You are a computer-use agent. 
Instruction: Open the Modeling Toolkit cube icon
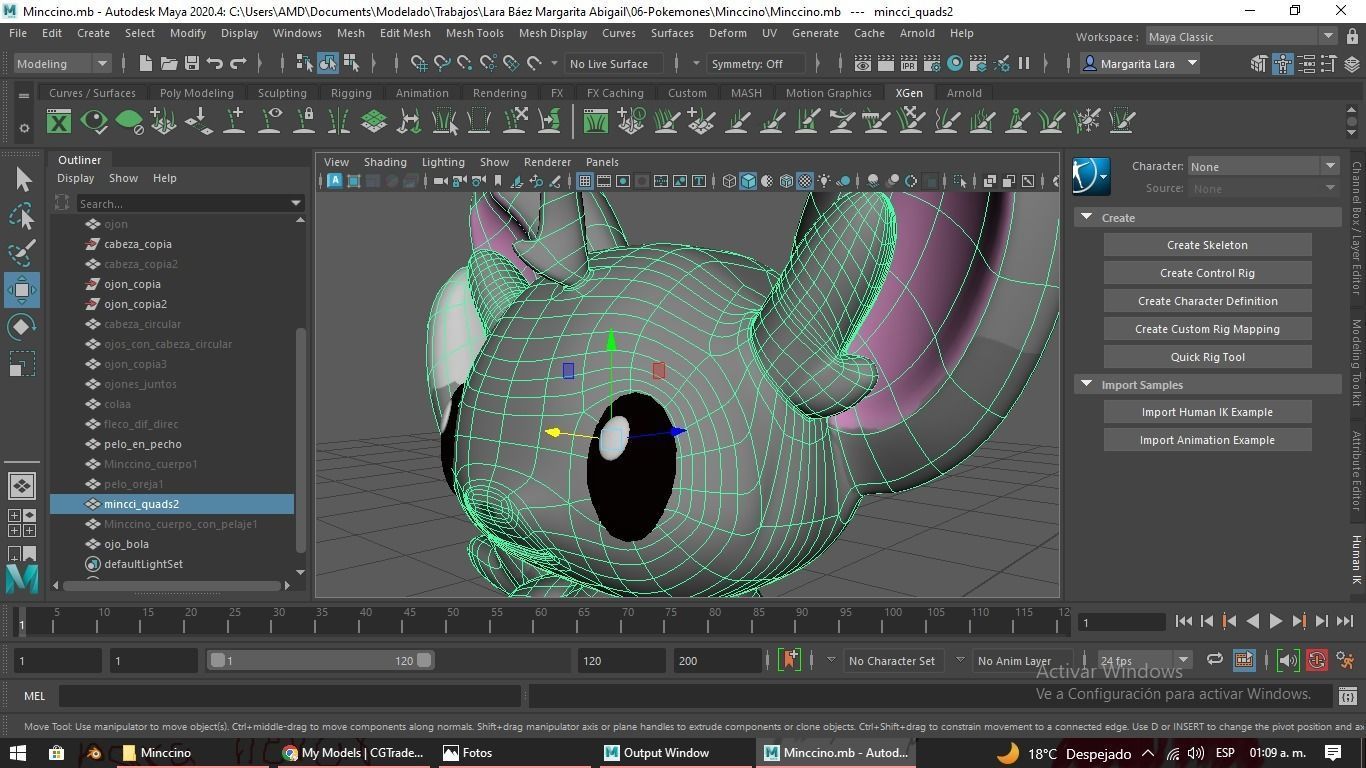(x=1260, y=64)
